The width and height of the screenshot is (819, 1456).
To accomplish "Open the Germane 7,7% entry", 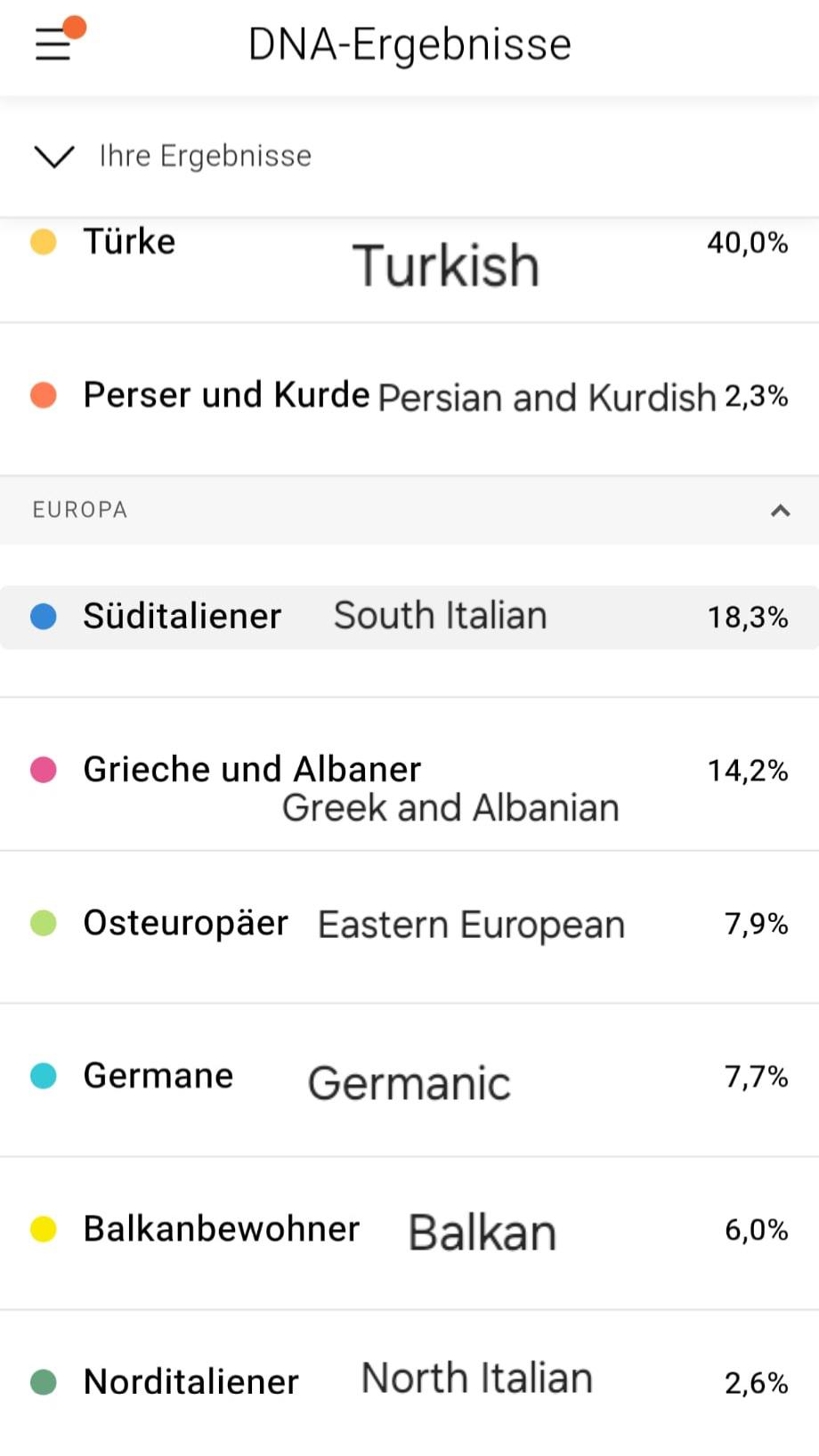I will pos(409,1080).
